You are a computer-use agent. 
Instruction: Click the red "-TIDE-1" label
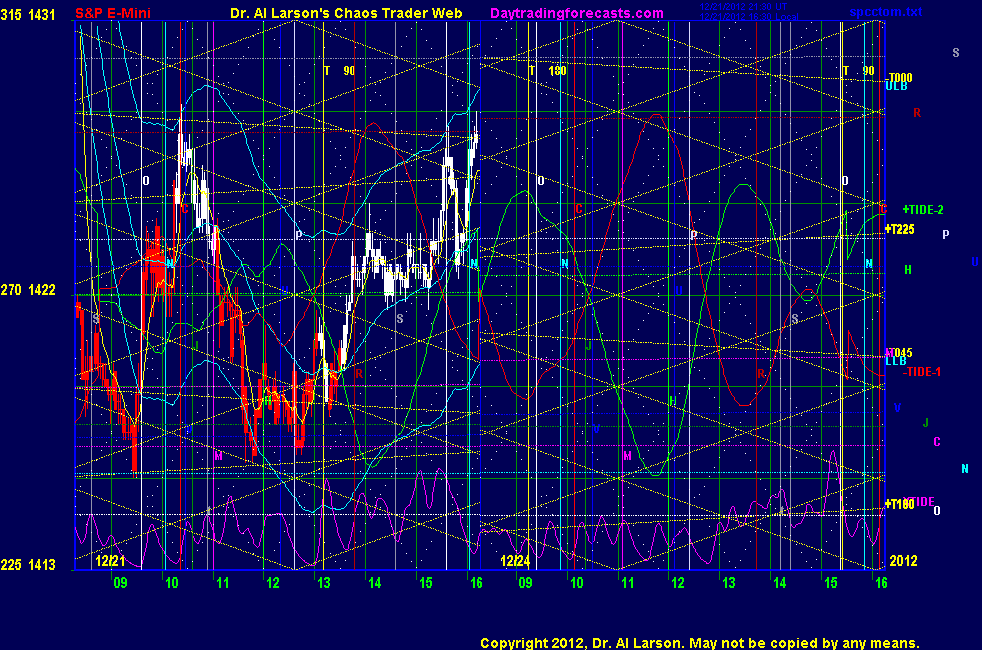(922, 372)
